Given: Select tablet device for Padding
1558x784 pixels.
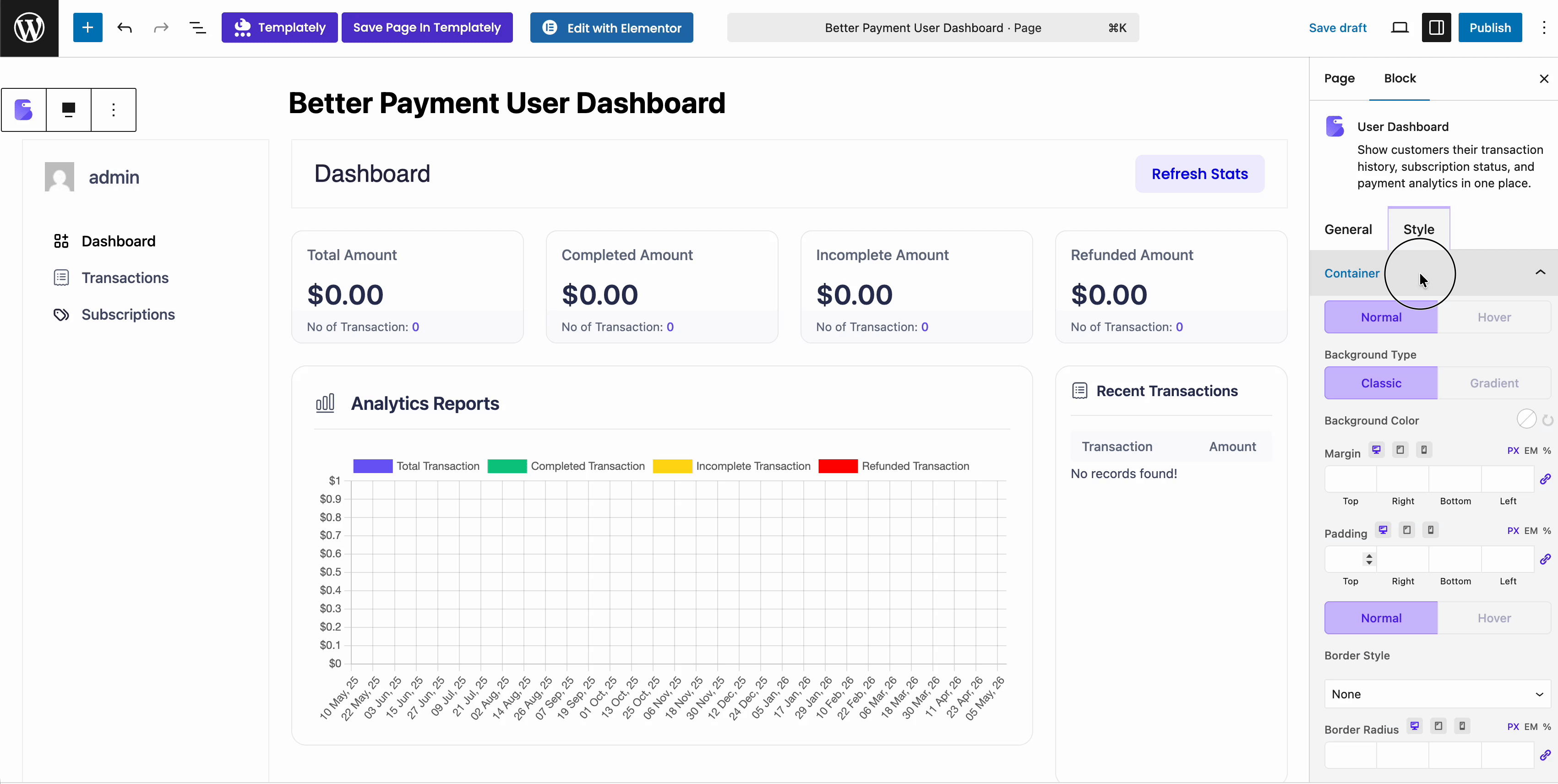Looking at the screenshot, I should [x=1407, y=530].
